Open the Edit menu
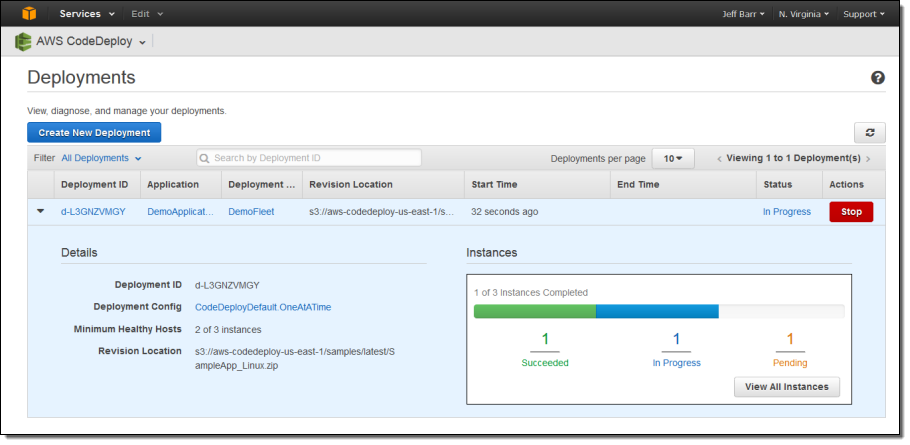This screenshot has width=910, height=445. point(147,14)
